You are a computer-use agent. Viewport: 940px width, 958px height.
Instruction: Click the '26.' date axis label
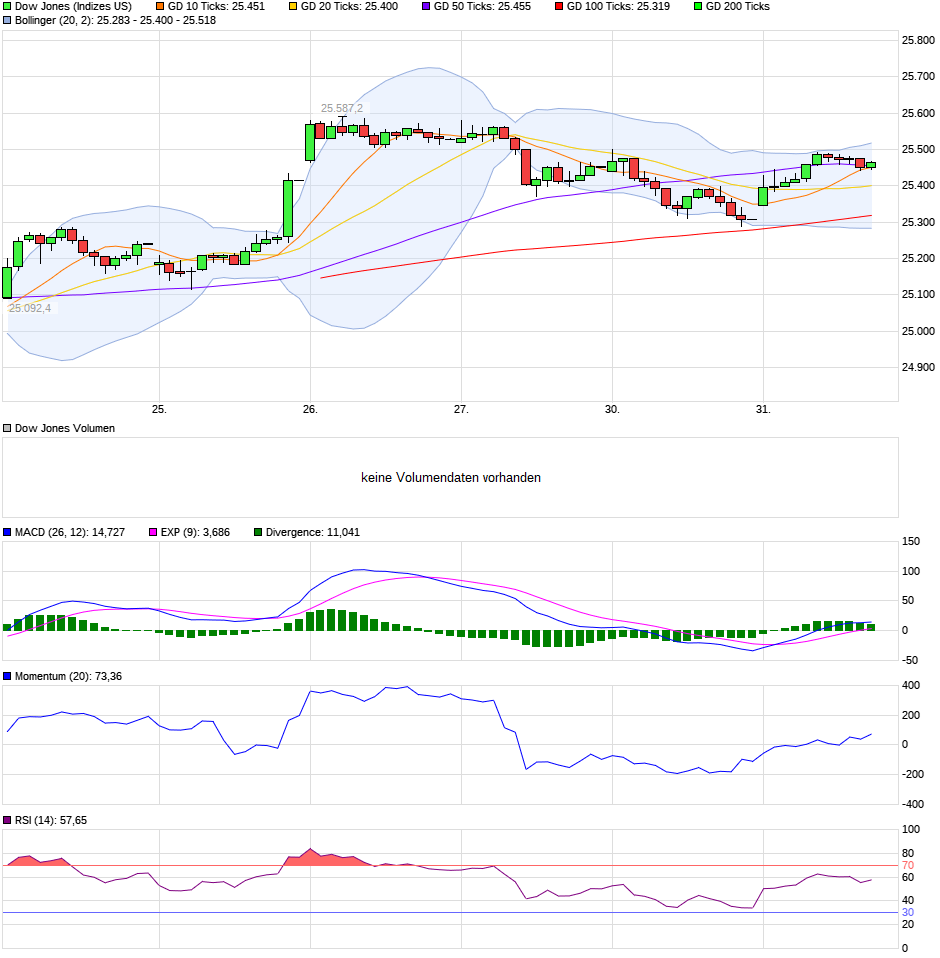[x=310, y=409]
